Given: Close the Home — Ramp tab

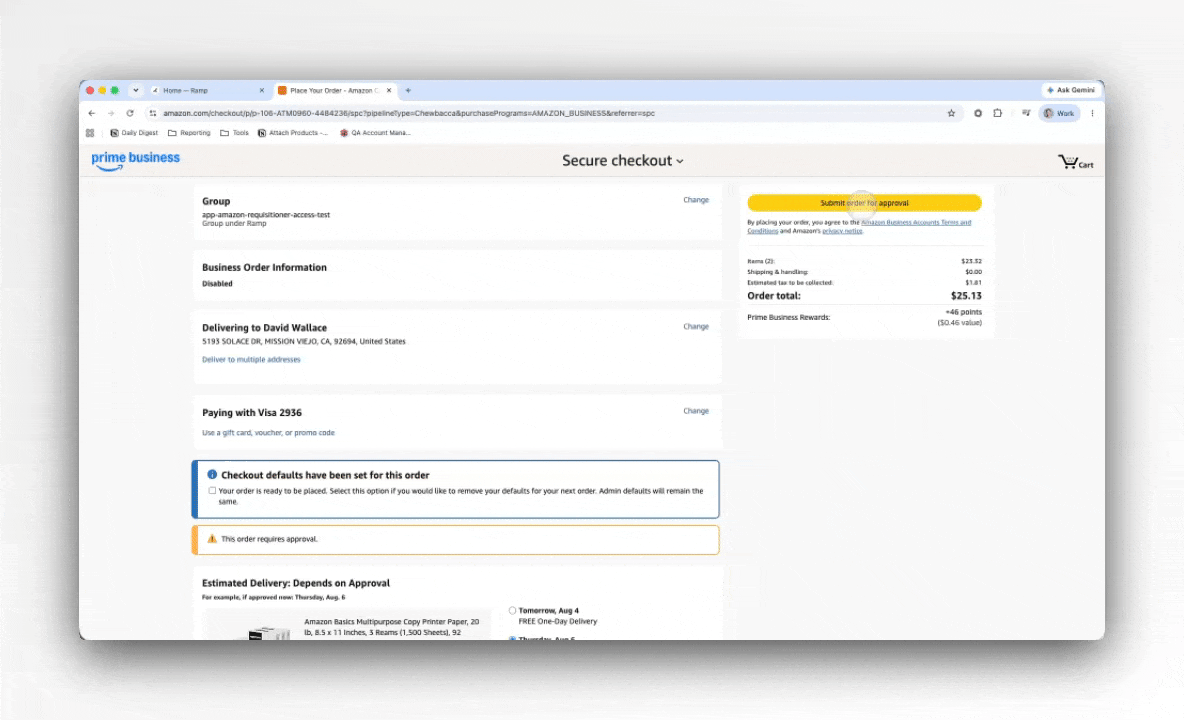Looking at the screenshot, I should tap(262, 91).
